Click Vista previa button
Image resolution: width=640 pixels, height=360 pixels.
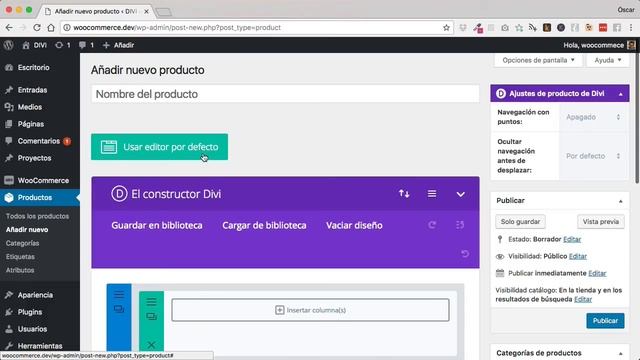tap(601, 222)
